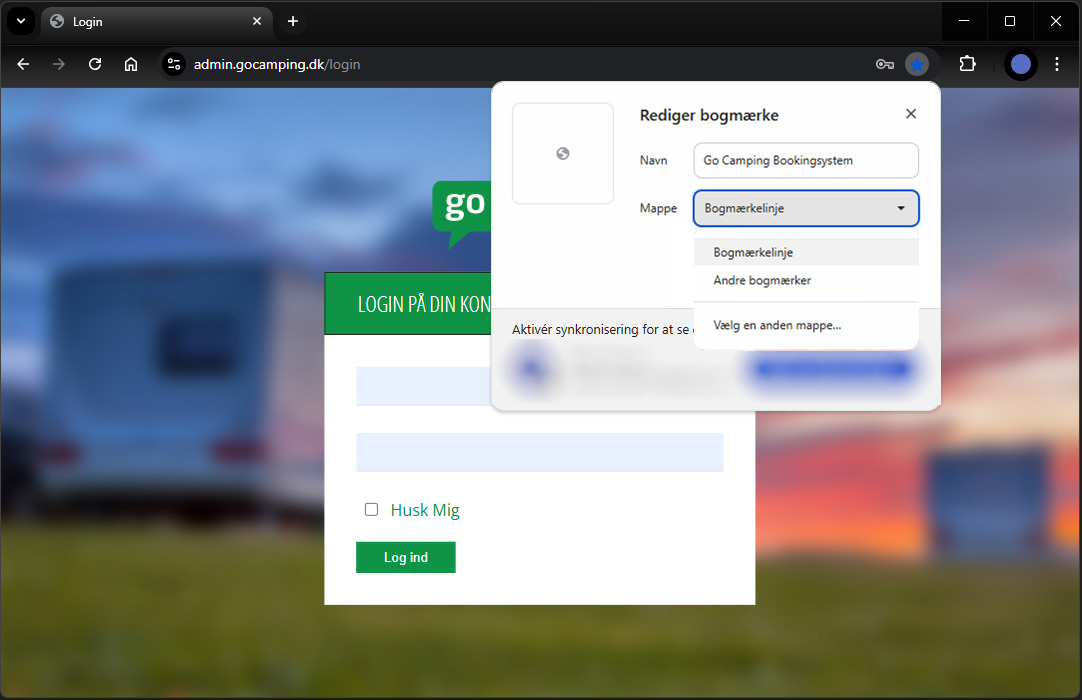Reload the page

(95, 64)
